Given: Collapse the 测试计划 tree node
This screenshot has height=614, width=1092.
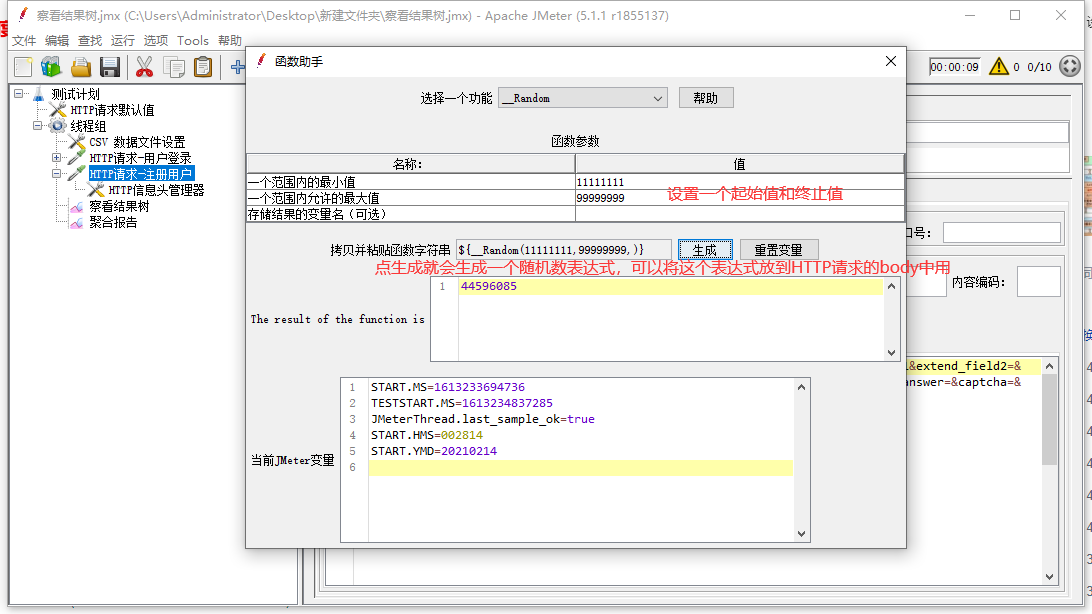Looking at the screenshot, I should [18, 94].
